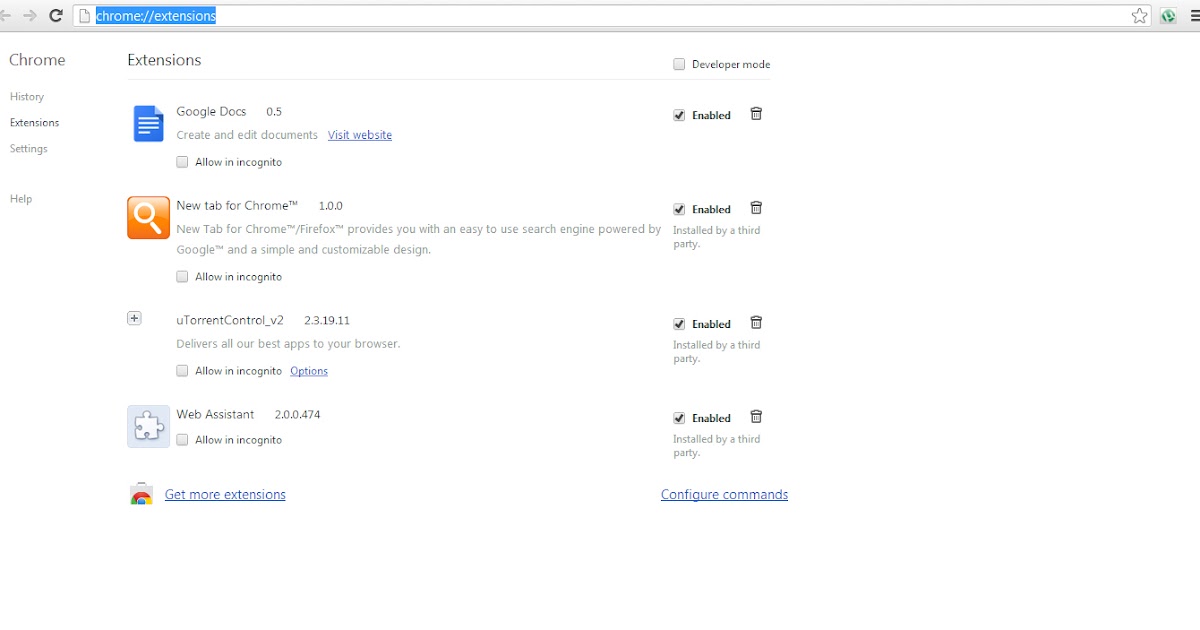Click the uTorrentControl_v2 extension name
This screenshot has width=1200, height=630.
pos(230,321)
